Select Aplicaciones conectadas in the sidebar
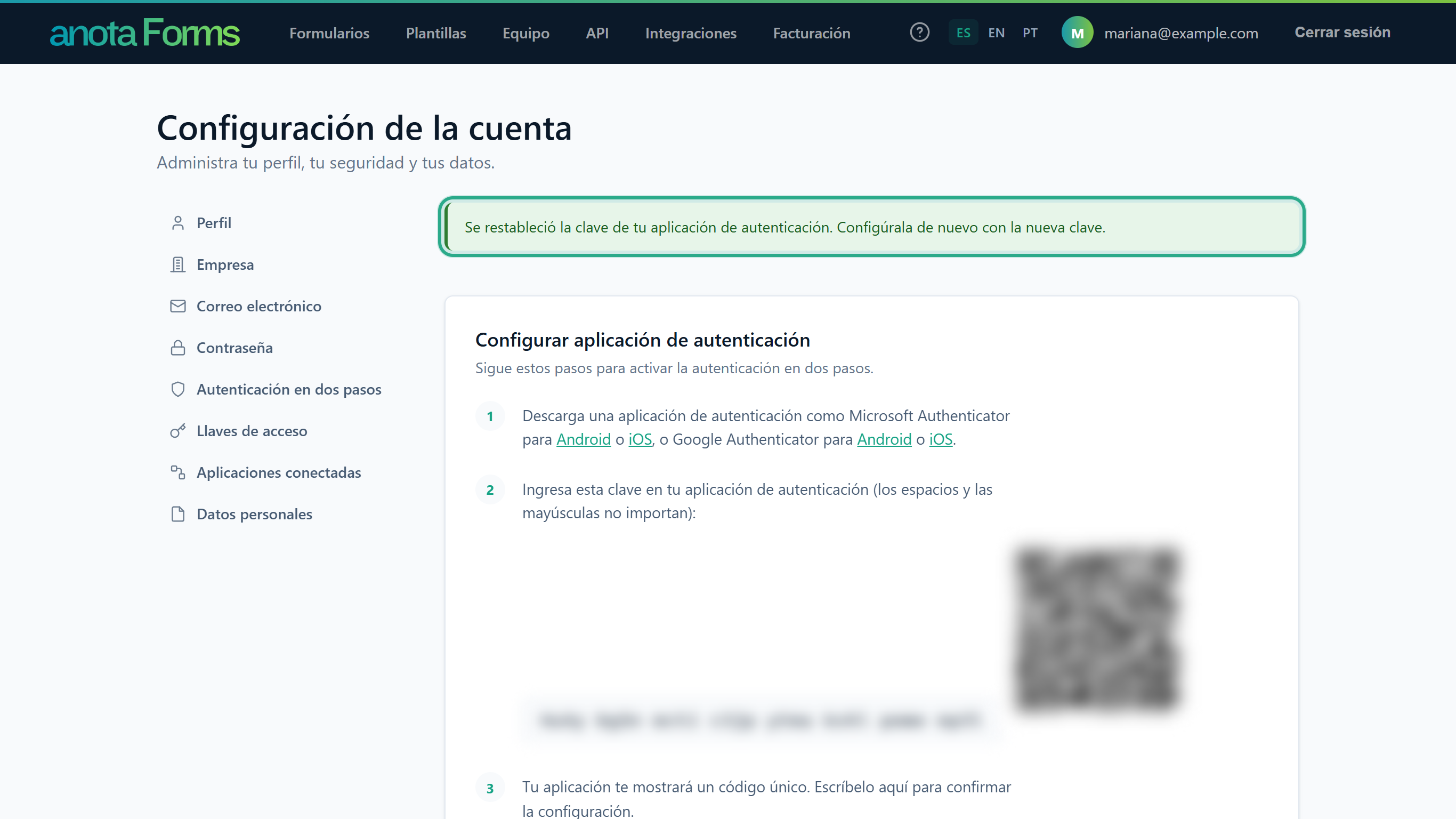This screenshot has width=1456, height=819. click(x=279, y=472)
